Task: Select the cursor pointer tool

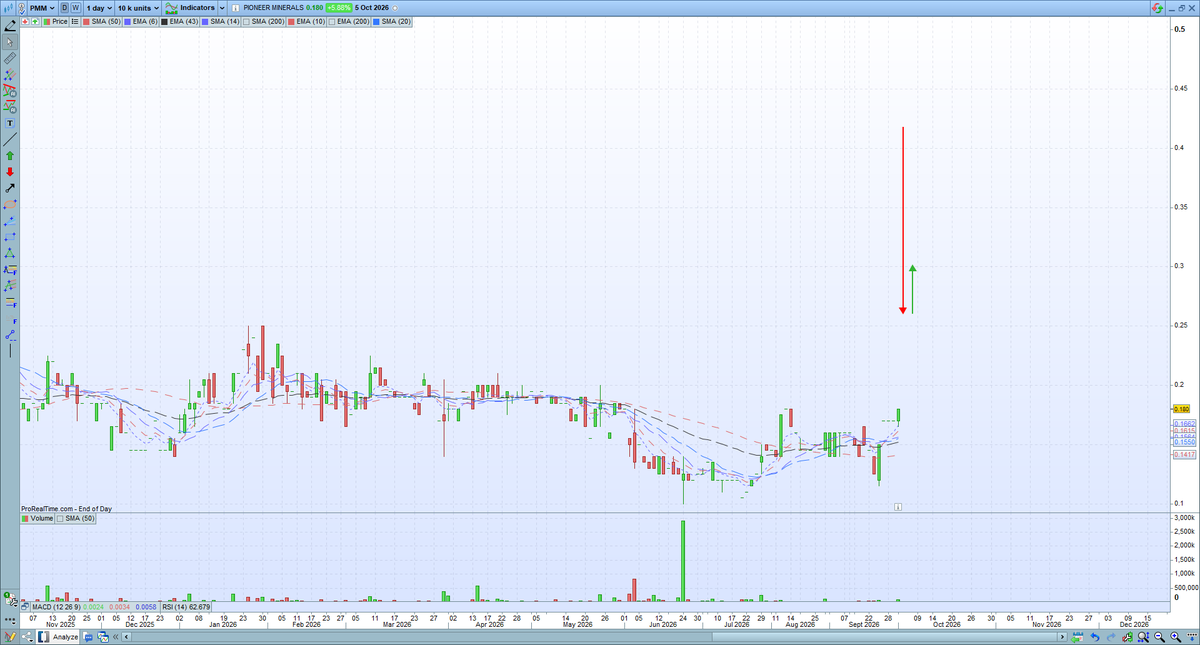Action: tap(10, 42)
